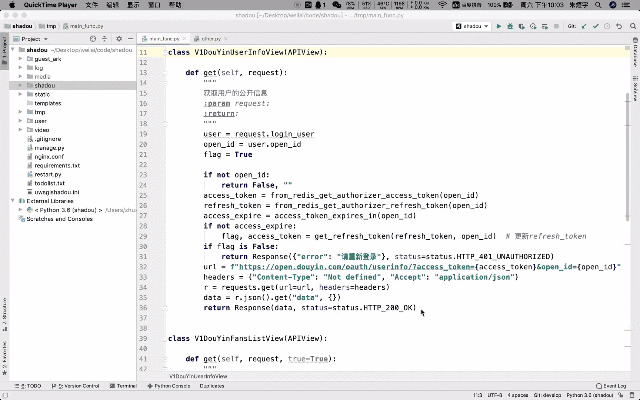This screenshot has height=400, width=640.
Task: Commit changes with Git checkmark
Action: pyautogui.click(x=596, y=26)
